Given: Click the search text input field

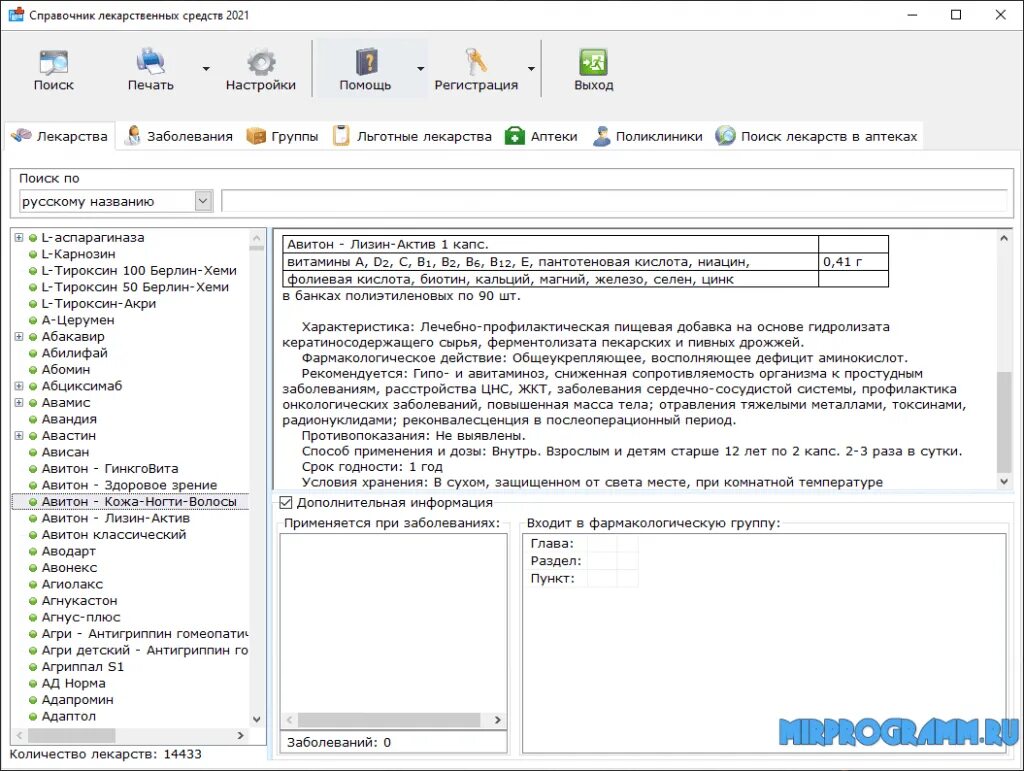Looking at the screenshot, I should click(615, 201).
